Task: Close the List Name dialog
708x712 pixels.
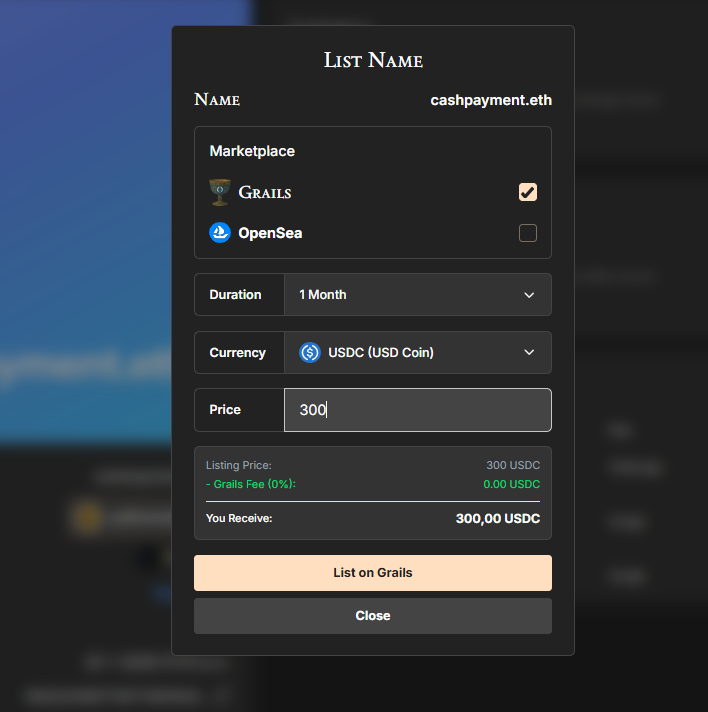Action: (373, 616)
